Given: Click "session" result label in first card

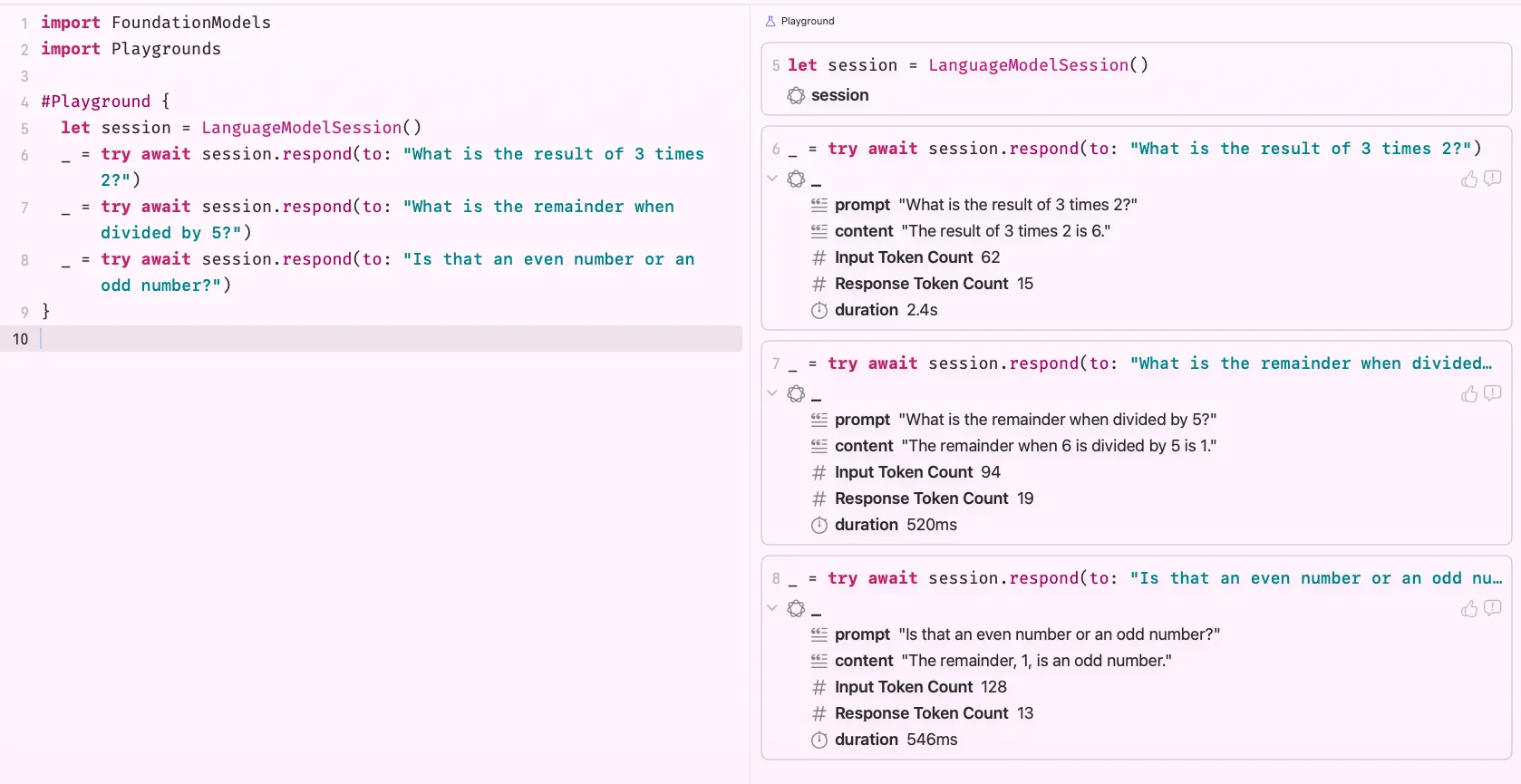Looking at the screenshot, I should pos(840,95).
